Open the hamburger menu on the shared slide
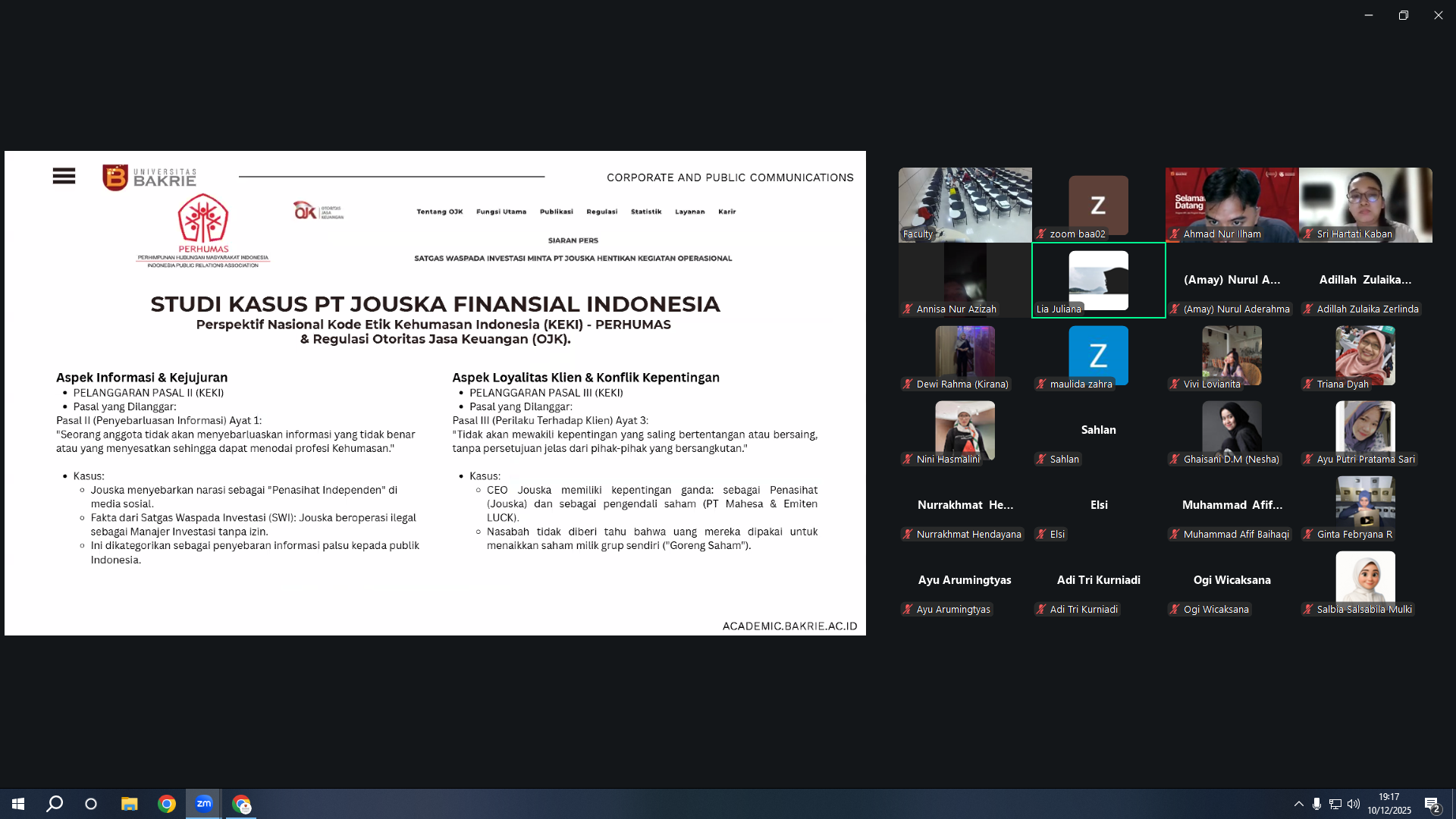The image size is (1456, 819). point(64,177)
